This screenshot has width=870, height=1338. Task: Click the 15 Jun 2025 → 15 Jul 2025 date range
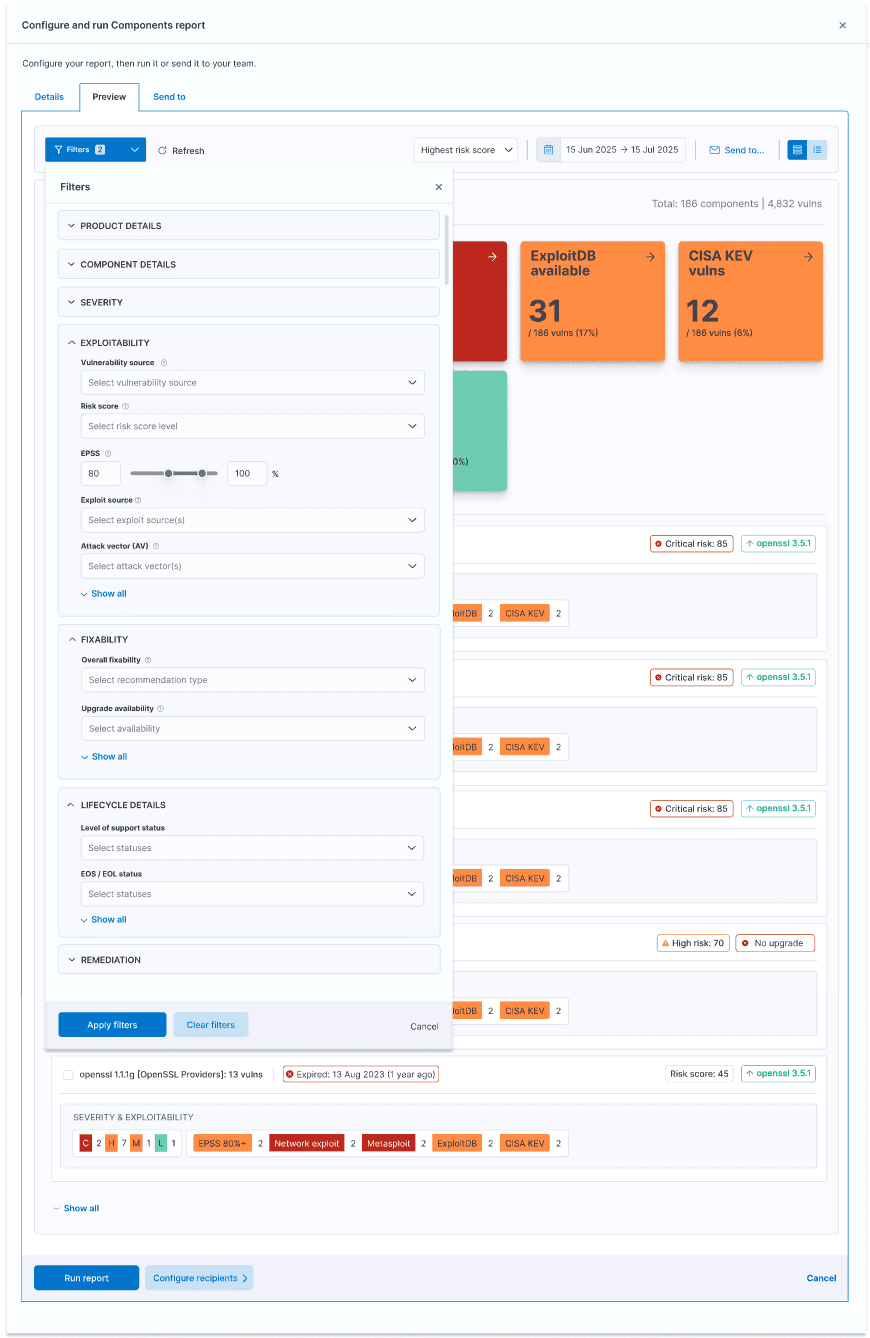[x=622, y=150]
